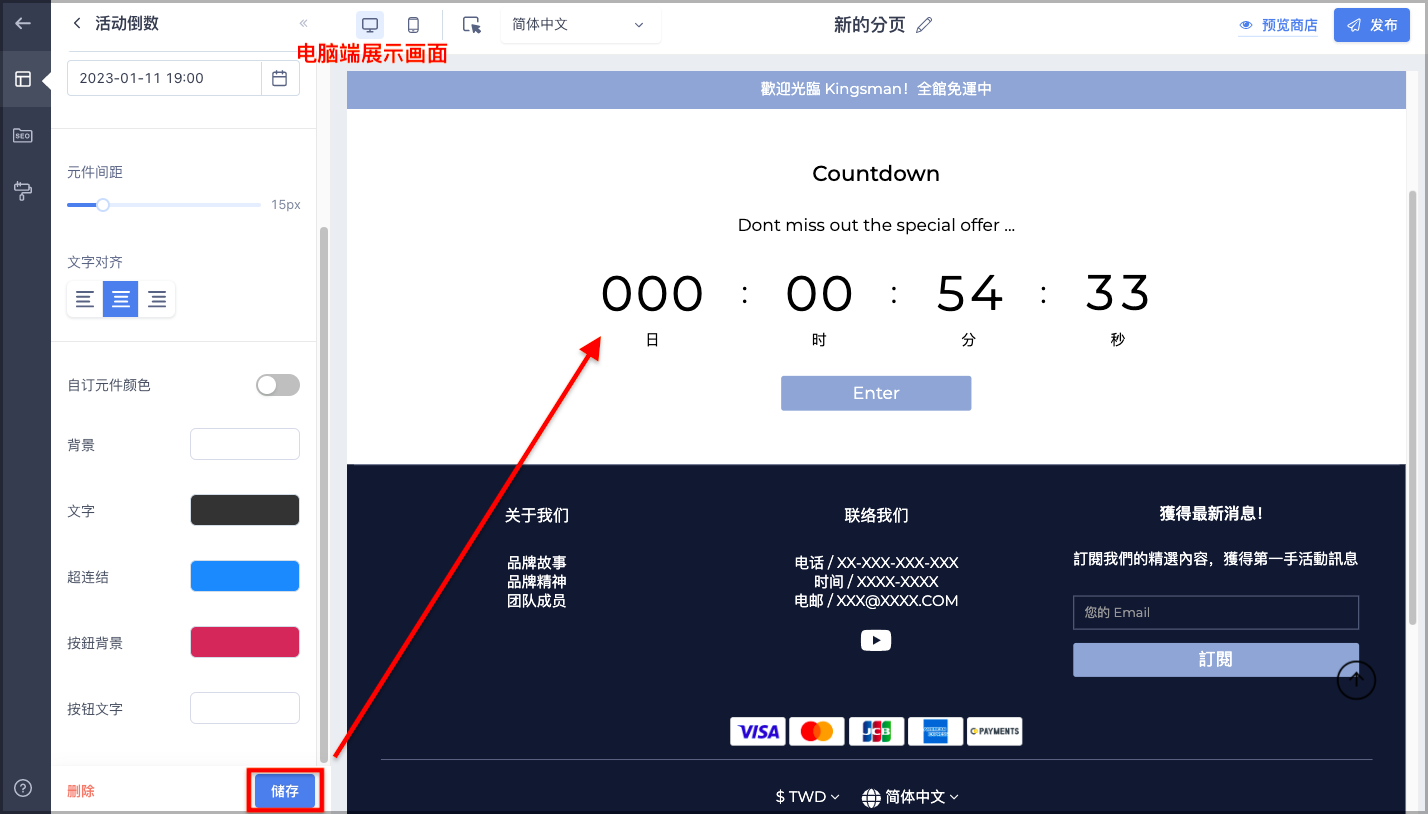
Task: Click the Mastercard payment icon
Action: pyautogui.click(x=817, y=732)
